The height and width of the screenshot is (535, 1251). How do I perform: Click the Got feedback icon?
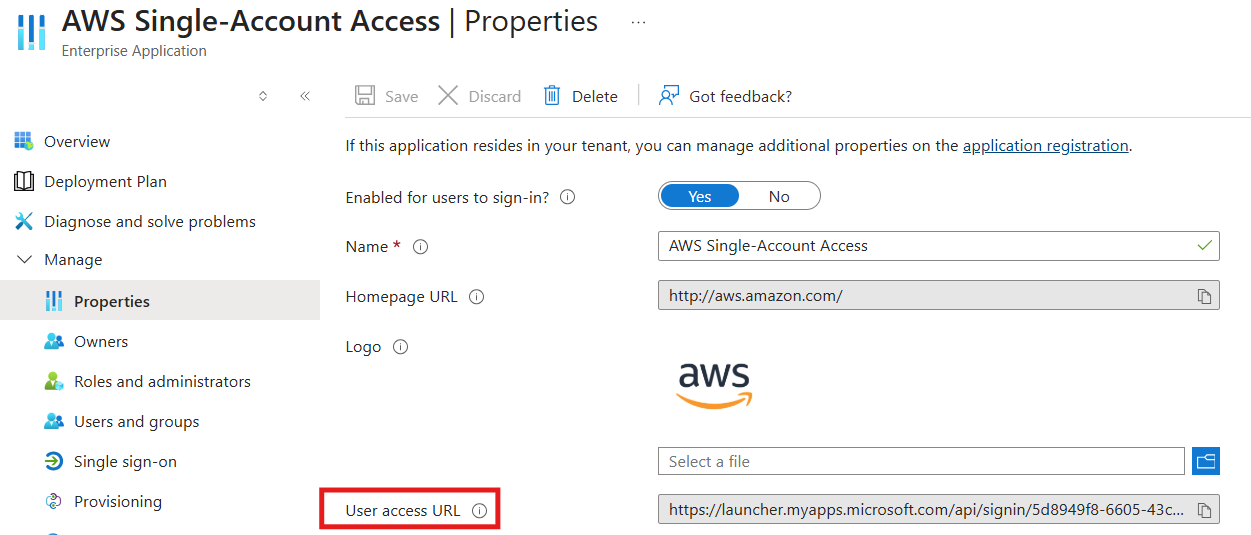tap(669, 96)
